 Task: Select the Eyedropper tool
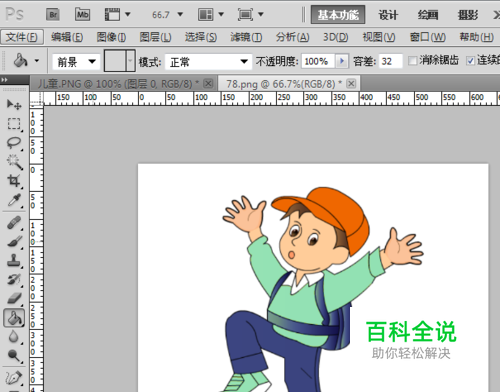[14, 200]
